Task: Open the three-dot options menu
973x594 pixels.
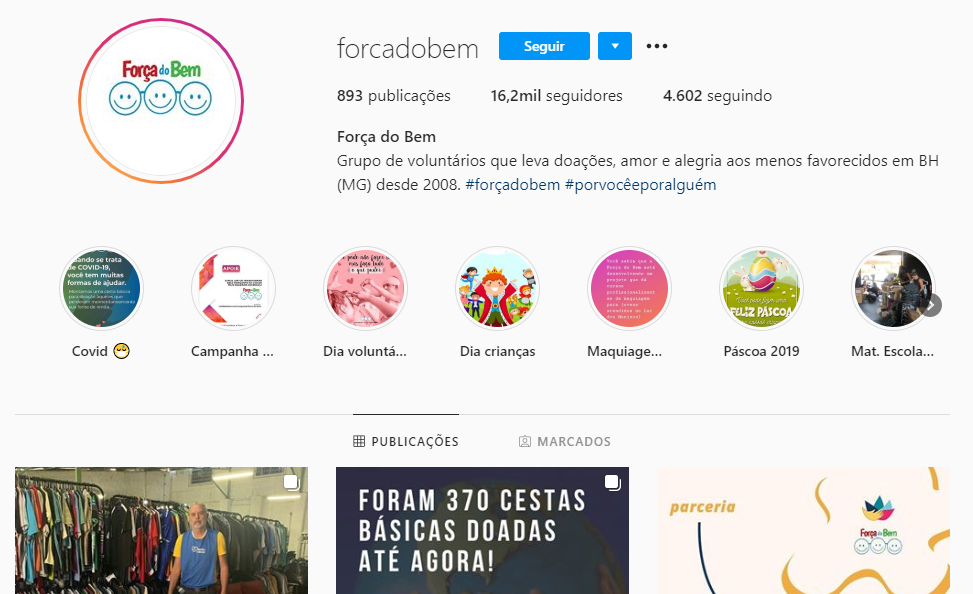Action: 657,46
